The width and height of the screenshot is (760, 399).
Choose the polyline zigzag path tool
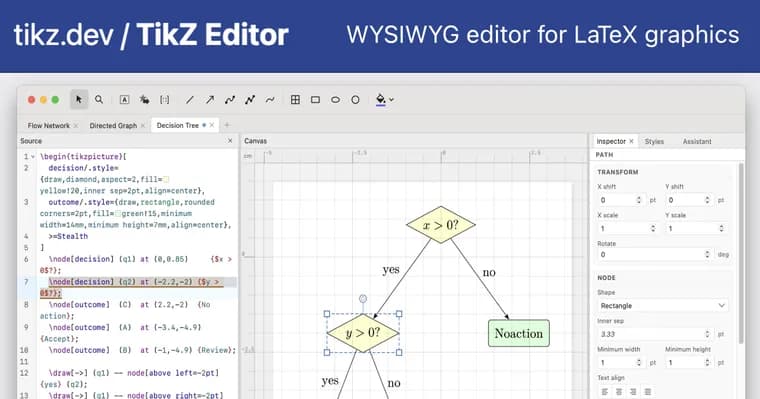coord(250,99)
